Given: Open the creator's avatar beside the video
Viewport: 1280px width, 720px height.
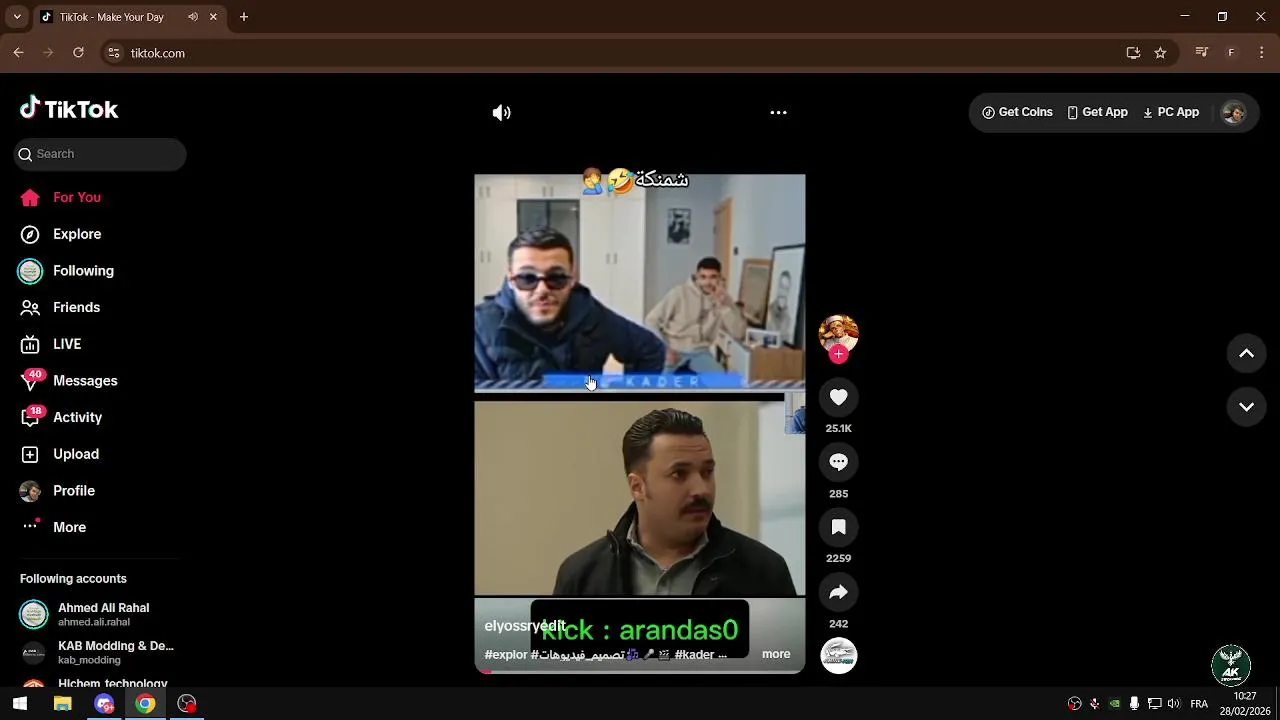Looking at the screenshot, I should [x=838, y=334].
